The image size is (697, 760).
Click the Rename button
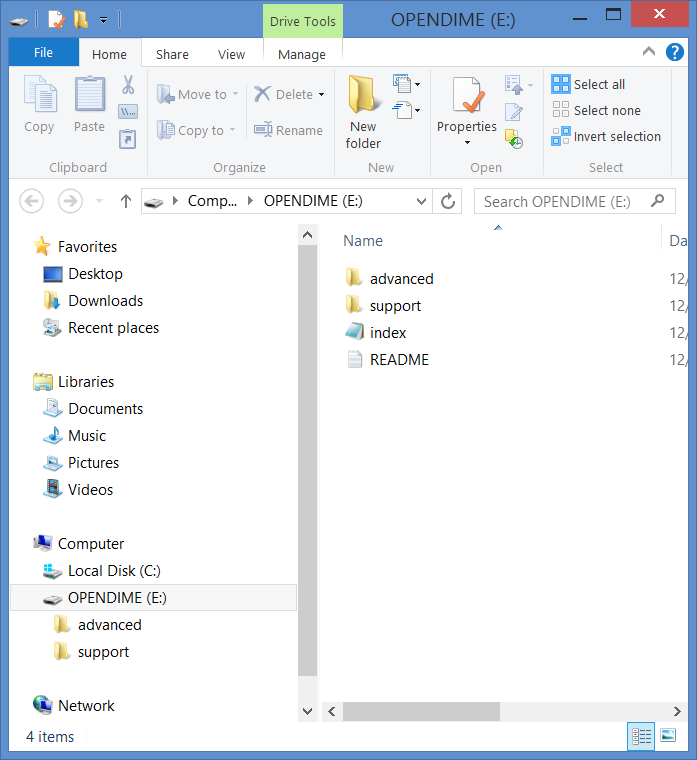pos(288,130)
